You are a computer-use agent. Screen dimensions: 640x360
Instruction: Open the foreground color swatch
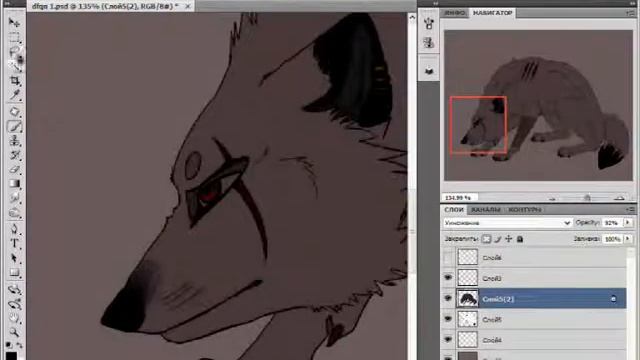tap(11, 356)
